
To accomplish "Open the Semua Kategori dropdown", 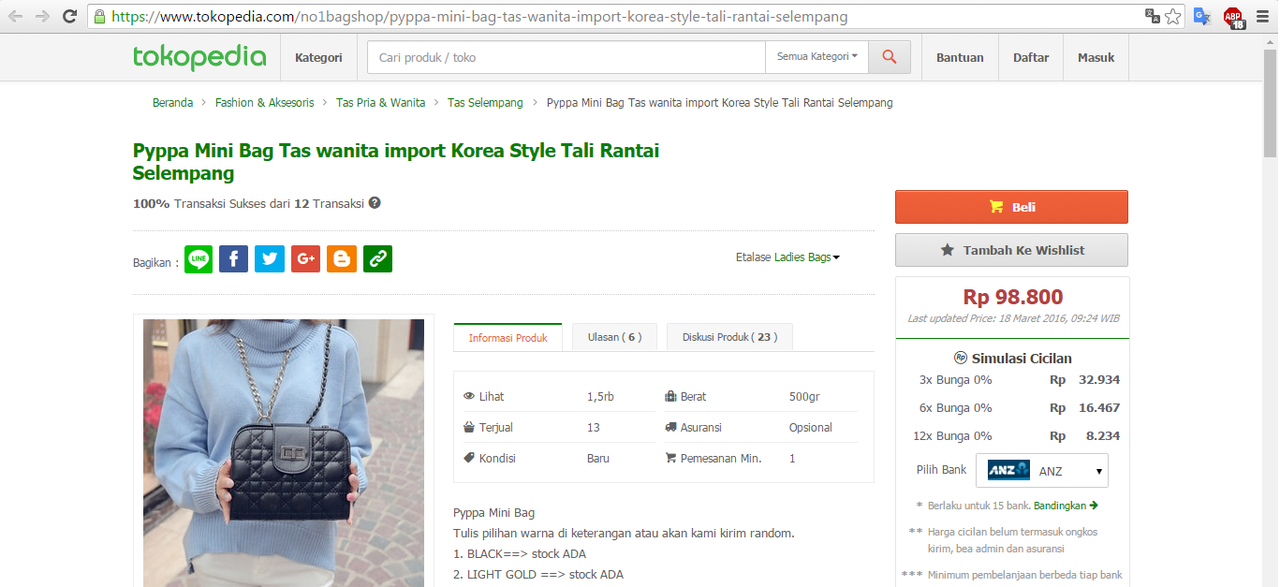I will point(817,57).
